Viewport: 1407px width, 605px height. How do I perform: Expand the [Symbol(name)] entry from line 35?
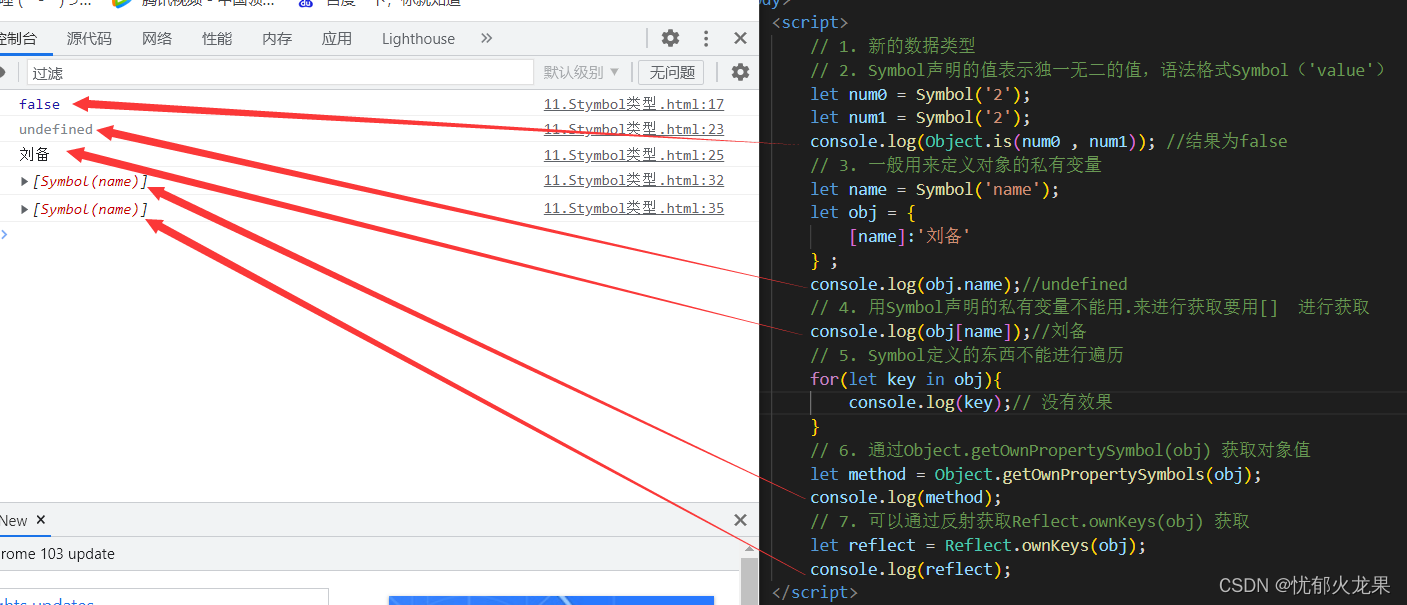coord(25,209)
